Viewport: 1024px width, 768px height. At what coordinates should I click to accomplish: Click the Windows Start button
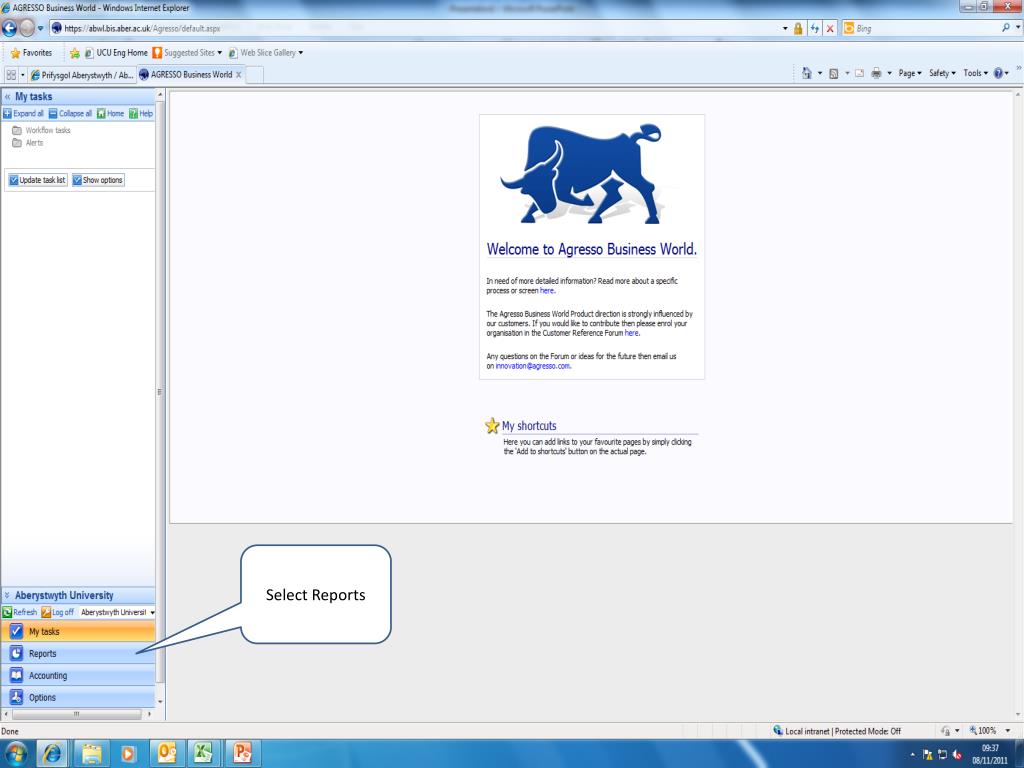coord(16,754)
